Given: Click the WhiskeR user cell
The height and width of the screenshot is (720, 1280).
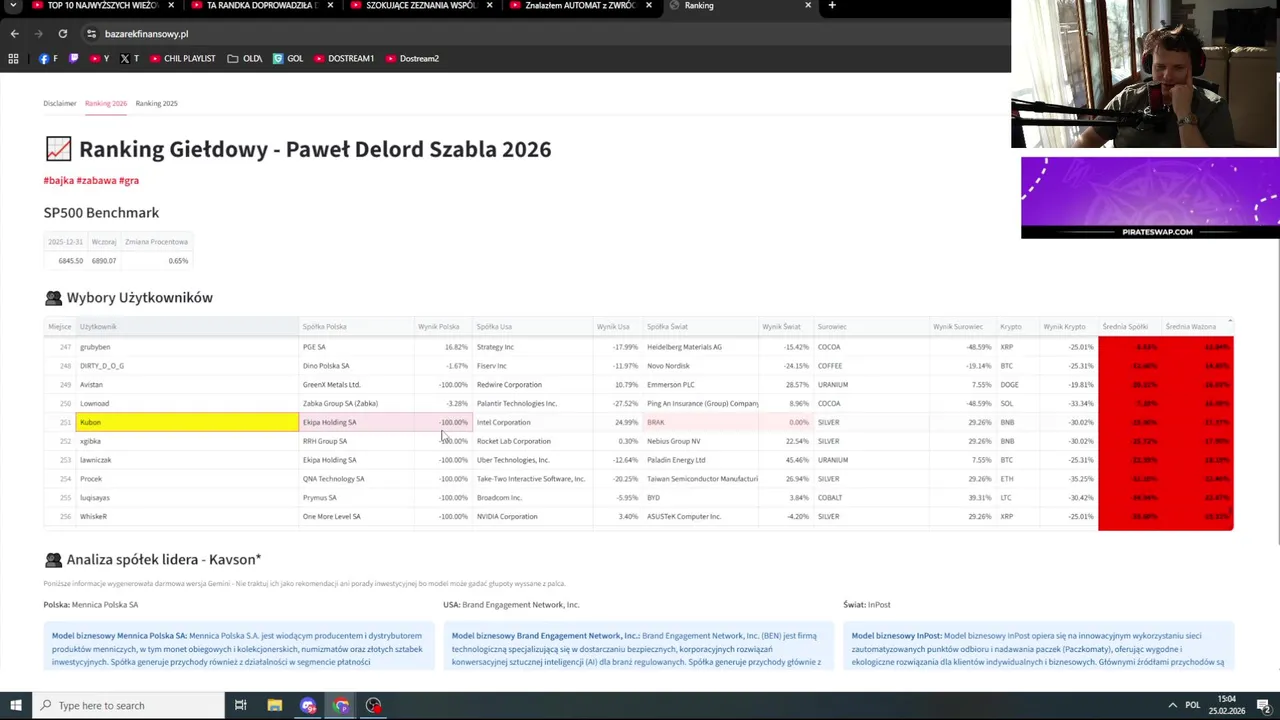Looking at the screenshot, I should coord(187,516).
